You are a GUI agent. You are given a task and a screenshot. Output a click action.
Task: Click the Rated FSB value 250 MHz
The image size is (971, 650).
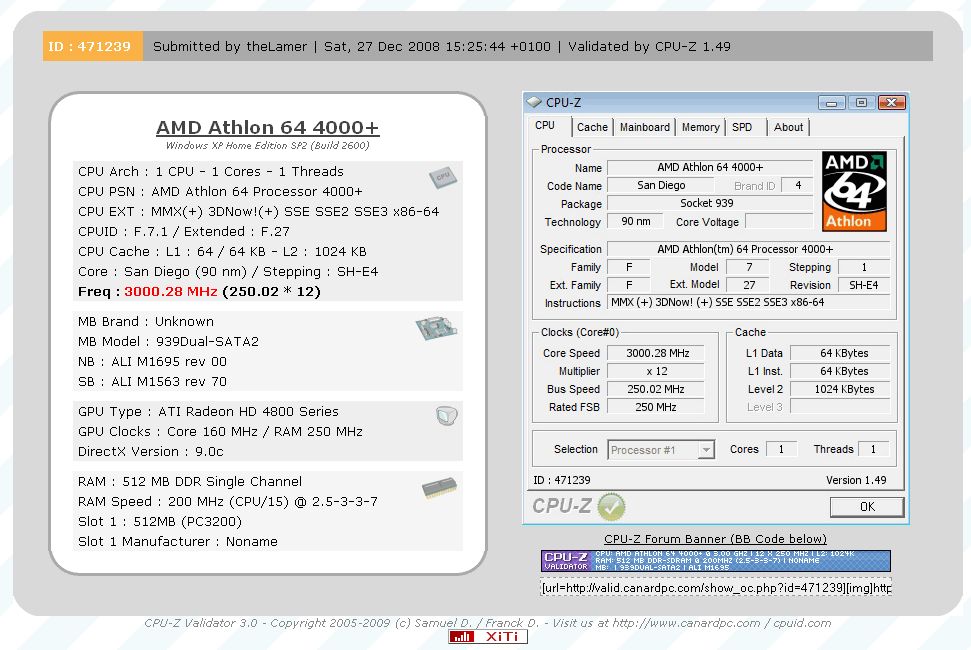tap(656, 407)
